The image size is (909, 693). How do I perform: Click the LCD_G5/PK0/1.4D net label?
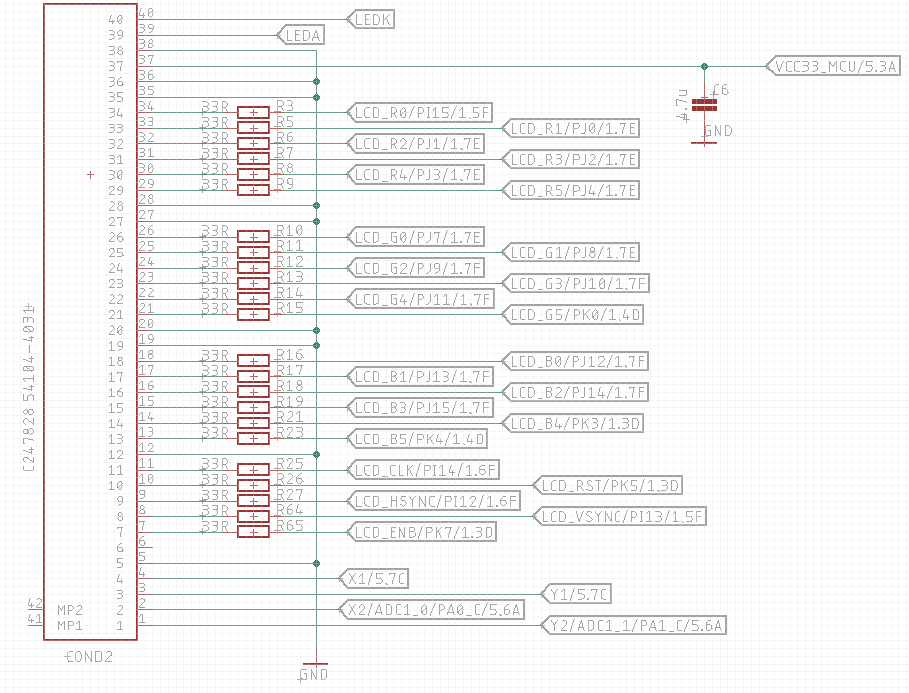[x=573, y=314]
